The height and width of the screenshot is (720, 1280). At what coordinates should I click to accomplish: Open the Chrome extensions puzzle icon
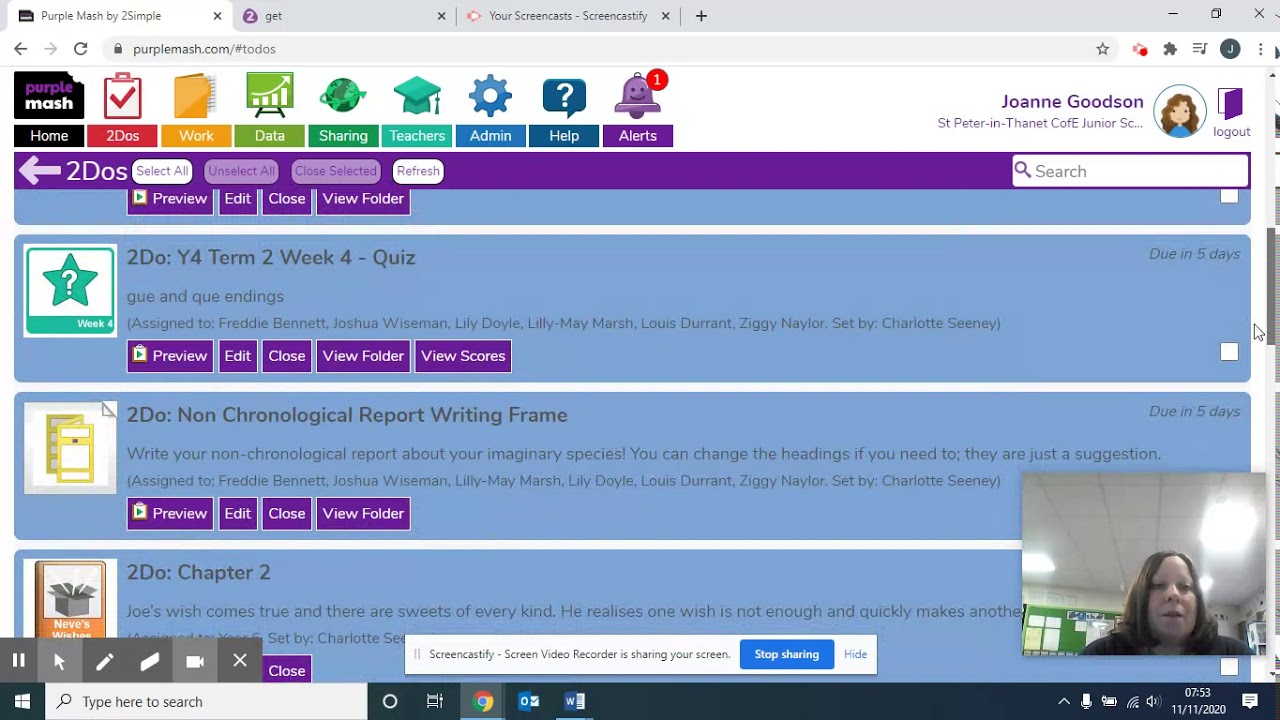[x=1170, y=49]
